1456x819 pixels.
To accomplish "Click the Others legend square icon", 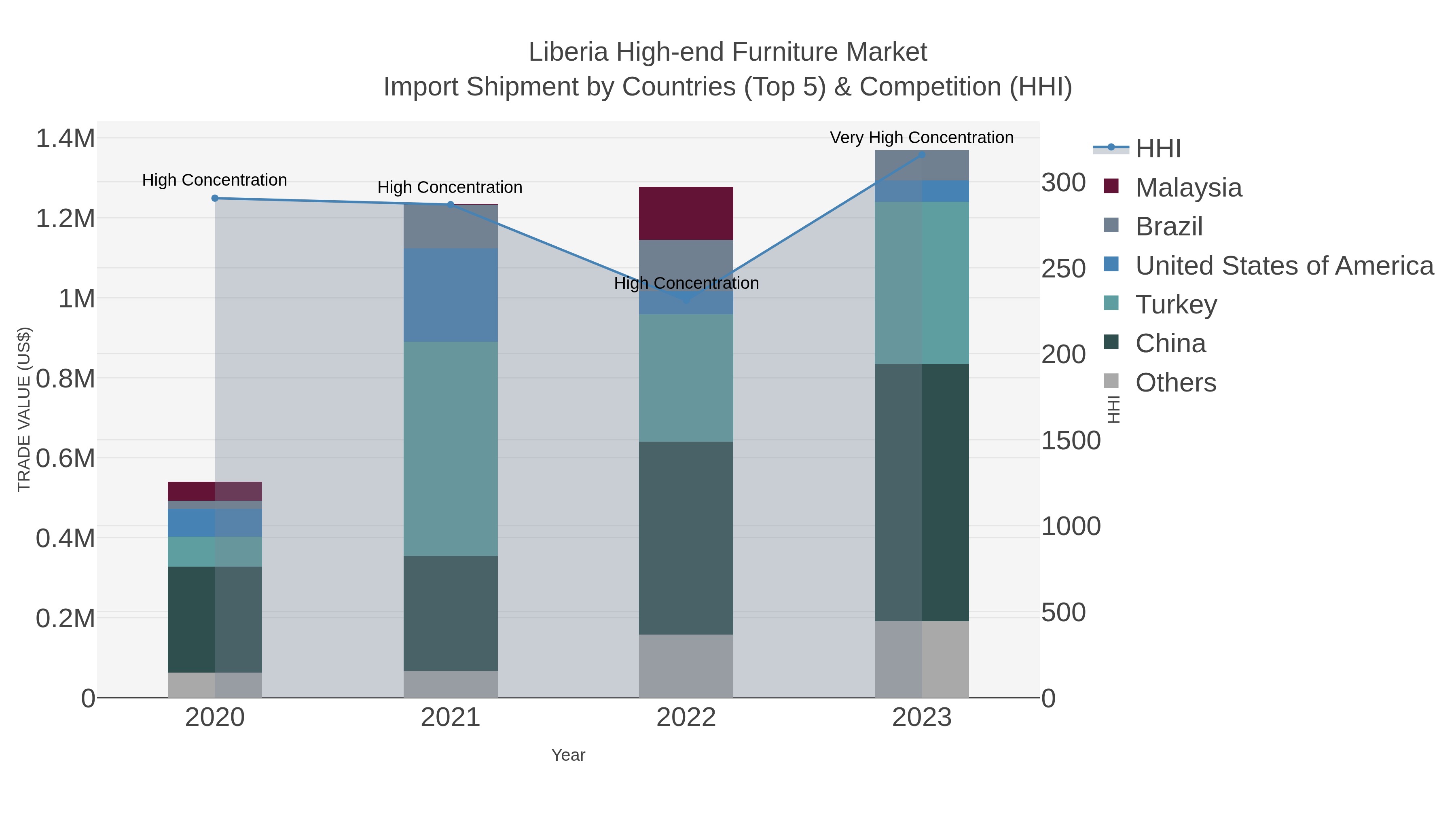I will [x=1111, y=381].
